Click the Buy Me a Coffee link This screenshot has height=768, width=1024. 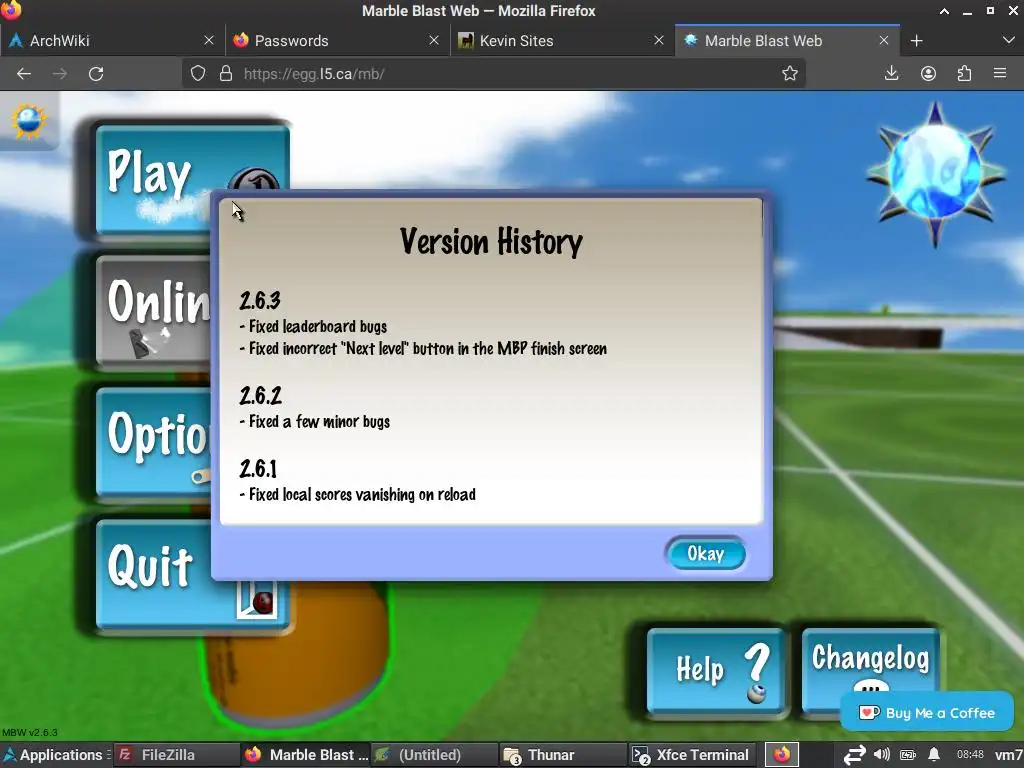pos(927,712)
